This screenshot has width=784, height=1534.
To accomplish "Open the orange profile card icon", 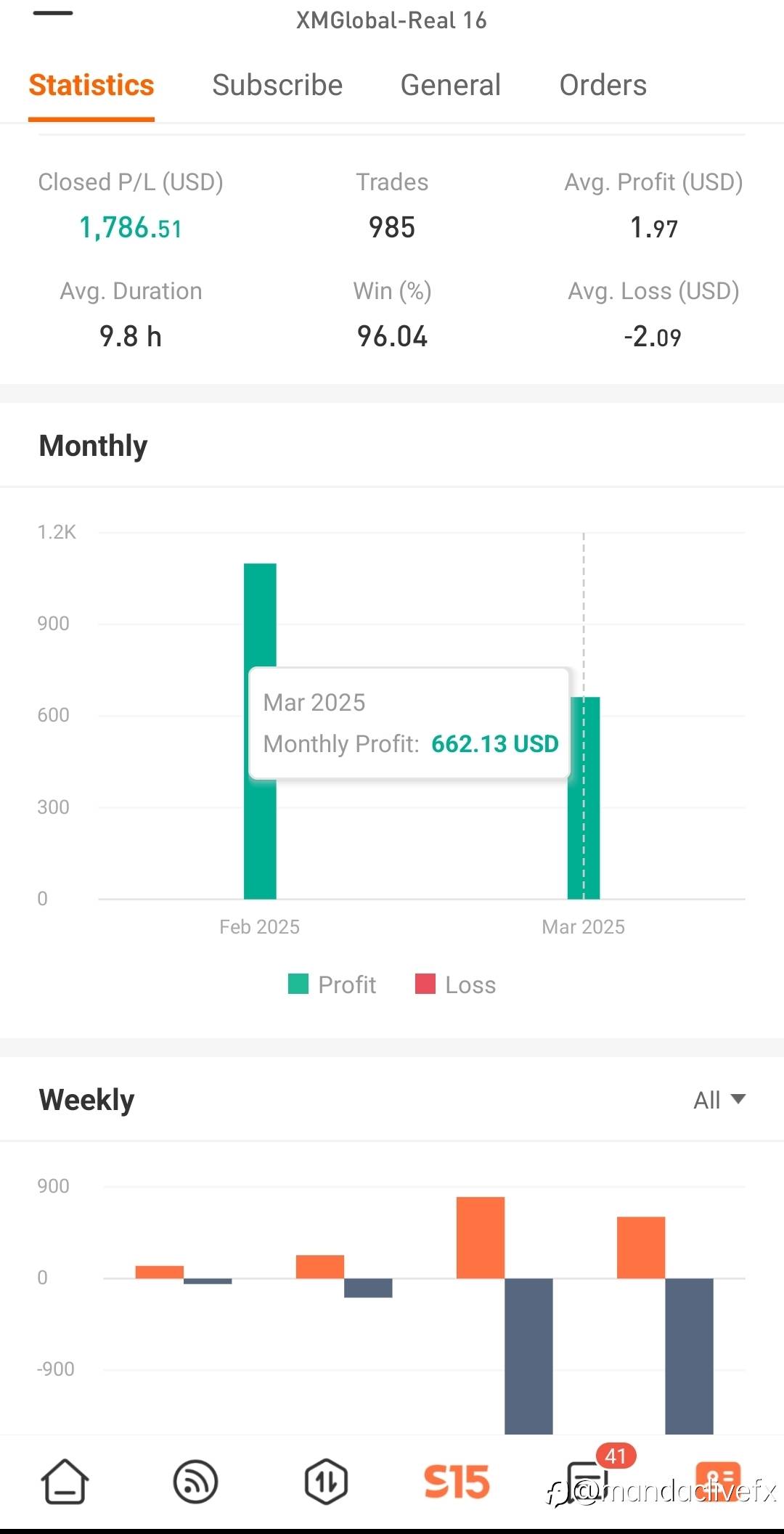I will coord(718,1480).
